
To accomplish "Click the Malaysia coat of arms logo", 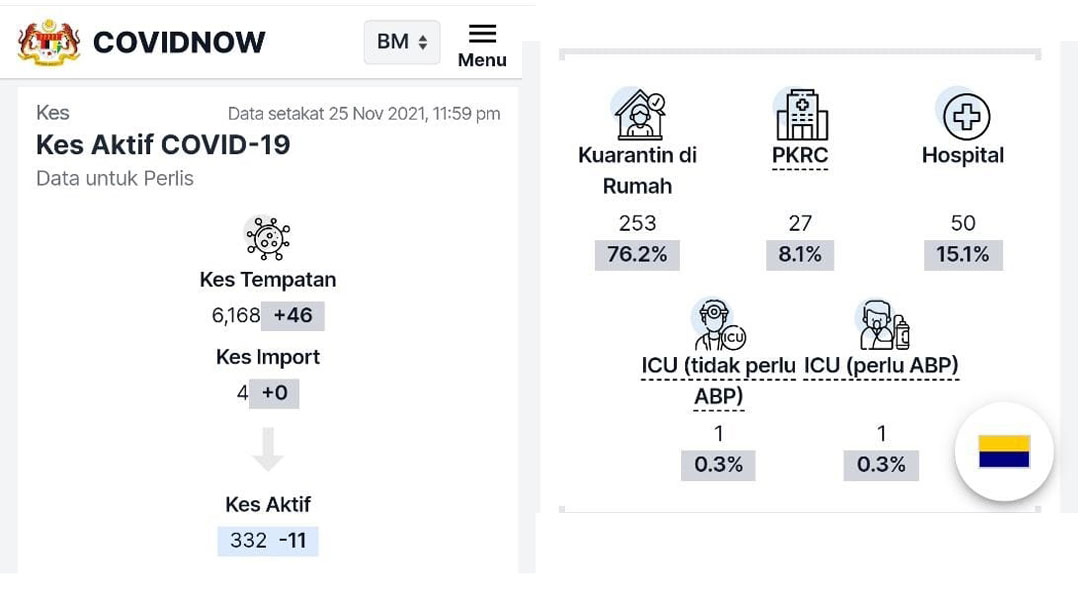I will pos(49,43).
